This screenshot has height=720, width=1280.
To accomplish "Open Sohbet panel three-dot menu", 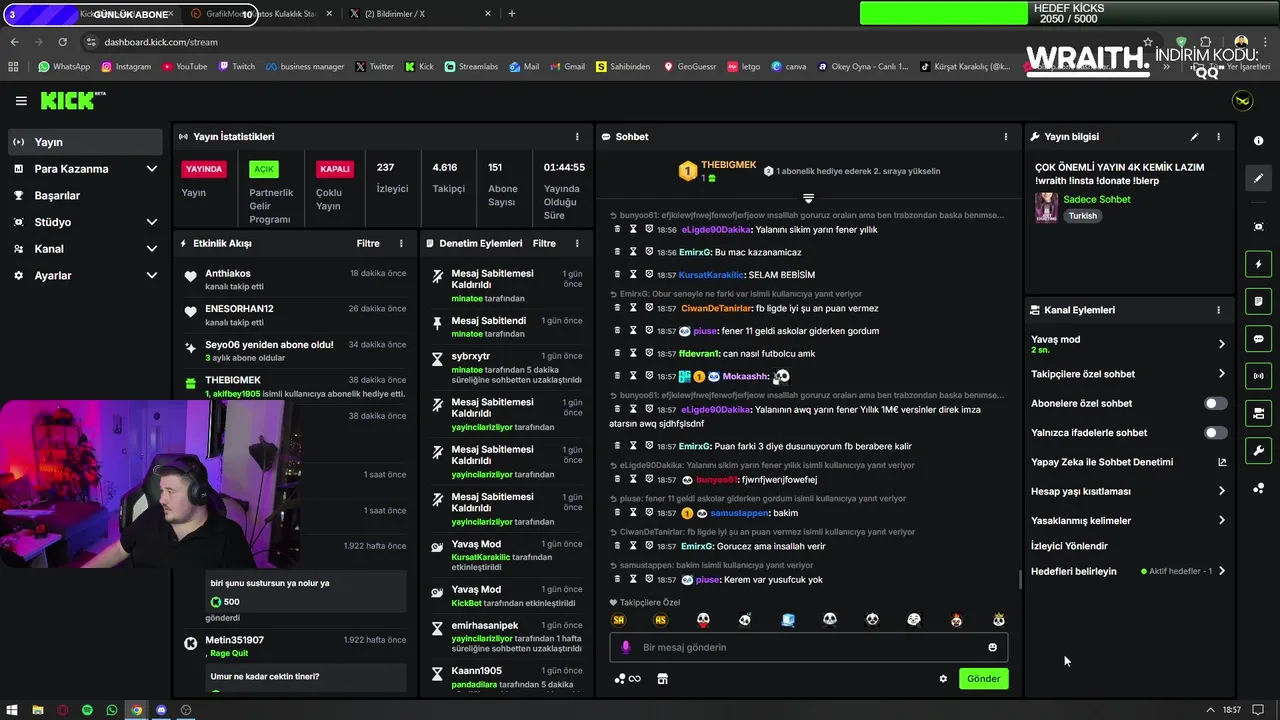I will pos(1006,137).
